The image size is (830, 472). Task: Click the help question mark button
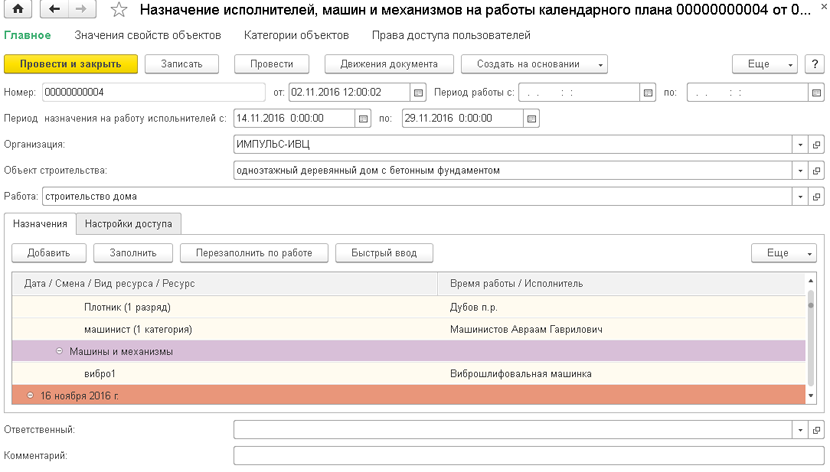[x=815, y=64]
